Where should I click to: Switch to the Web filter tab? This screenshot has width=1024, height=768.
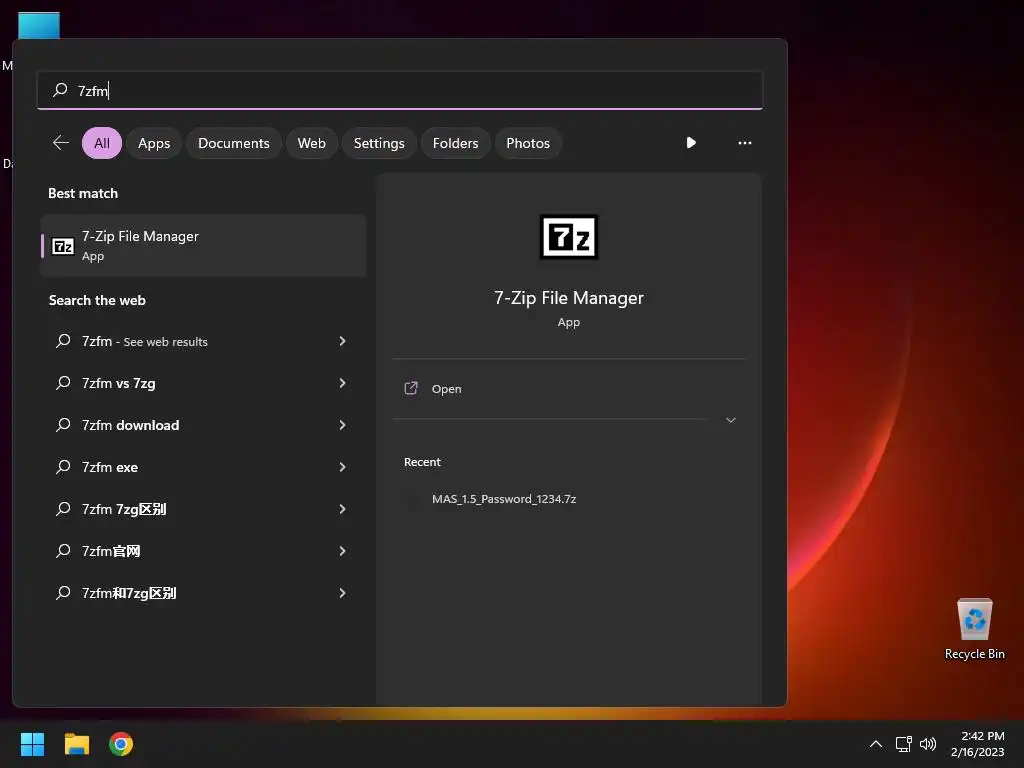tap(312, 143)
